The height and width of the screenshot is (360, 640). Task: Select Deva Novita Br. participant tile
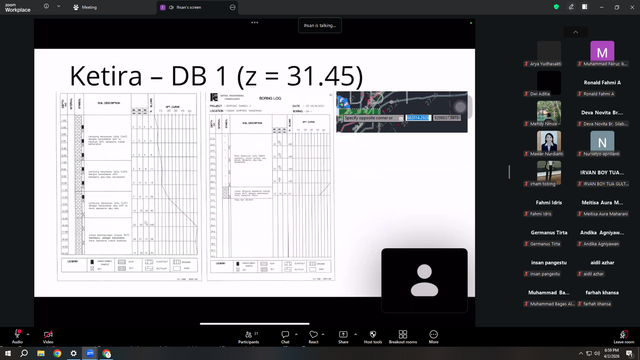tap(602, 115)
